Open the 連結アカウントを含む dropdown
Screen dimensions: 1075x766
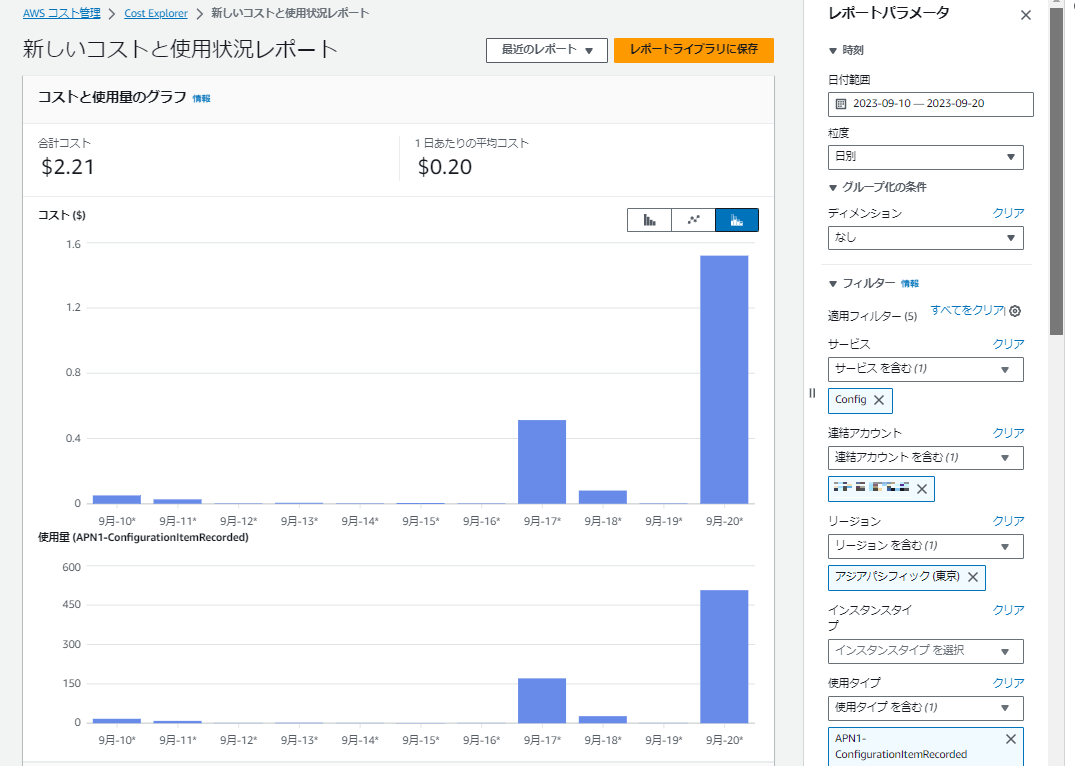pos(926,457)
